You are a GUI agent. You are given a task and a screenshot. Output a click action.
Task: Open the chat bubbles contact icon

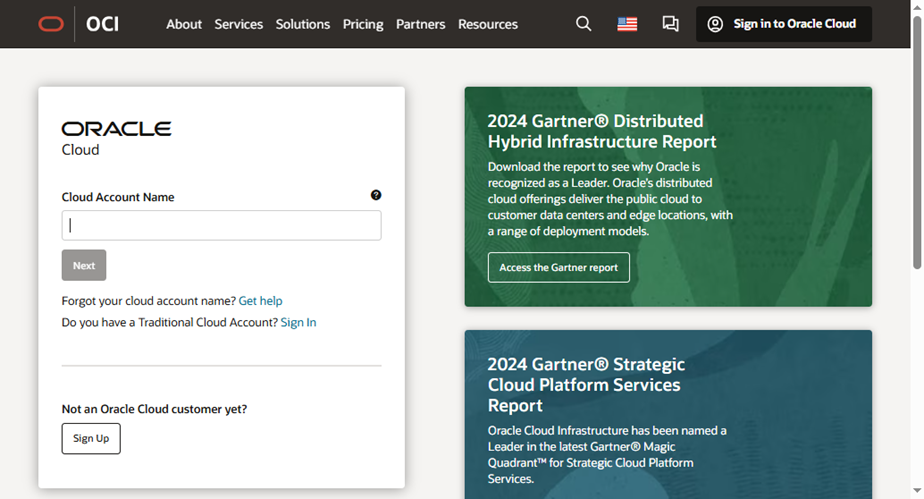670,24
